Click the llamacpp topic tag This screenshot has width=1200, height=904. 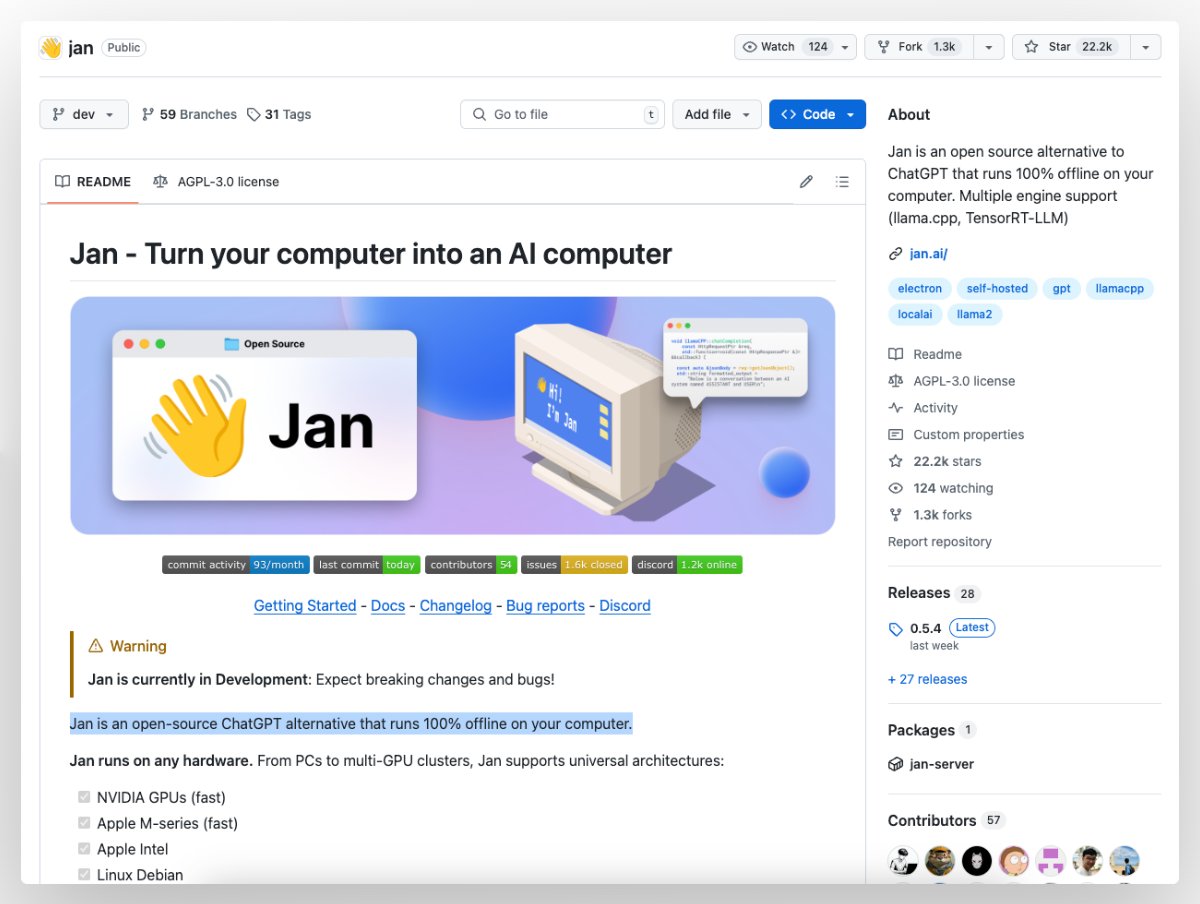point(1120,288)
